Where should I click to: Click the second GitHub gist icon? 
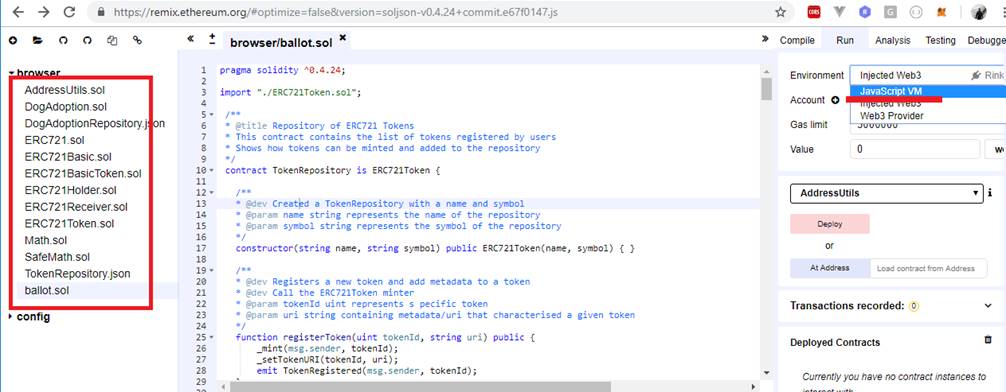click(87, 40)
